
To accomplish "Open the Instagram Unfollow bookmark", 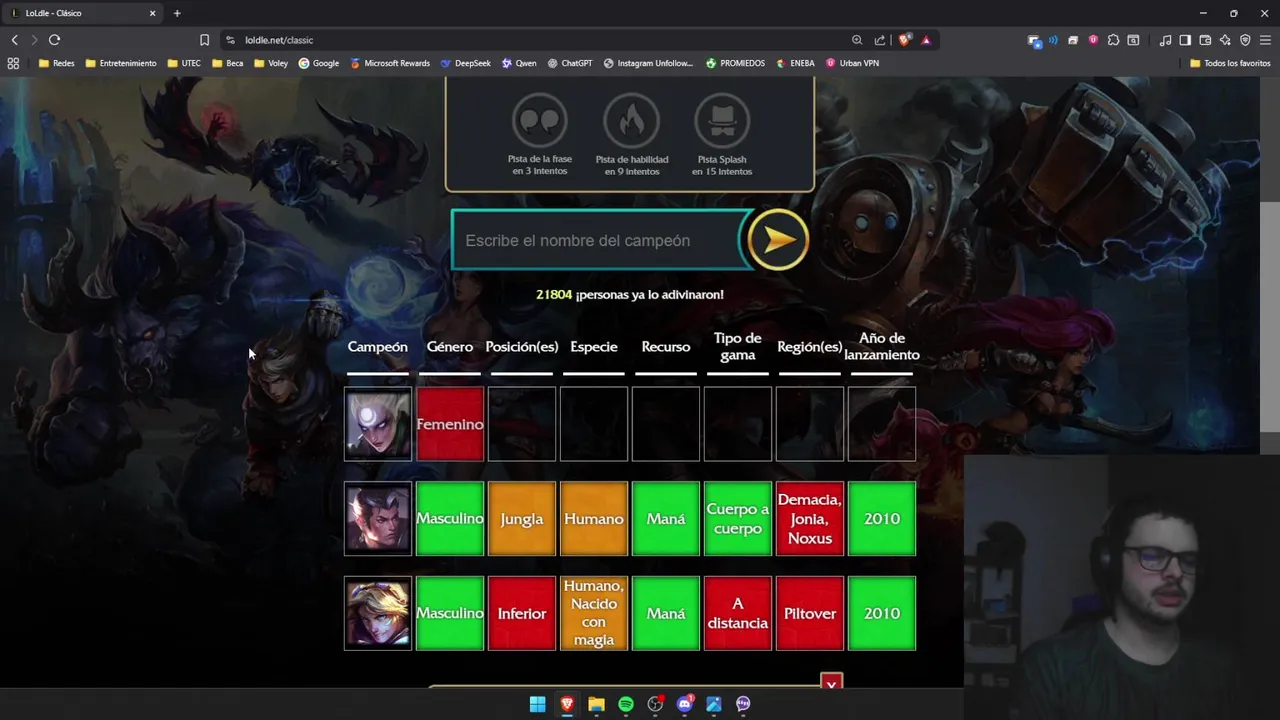I will (648, 63).
